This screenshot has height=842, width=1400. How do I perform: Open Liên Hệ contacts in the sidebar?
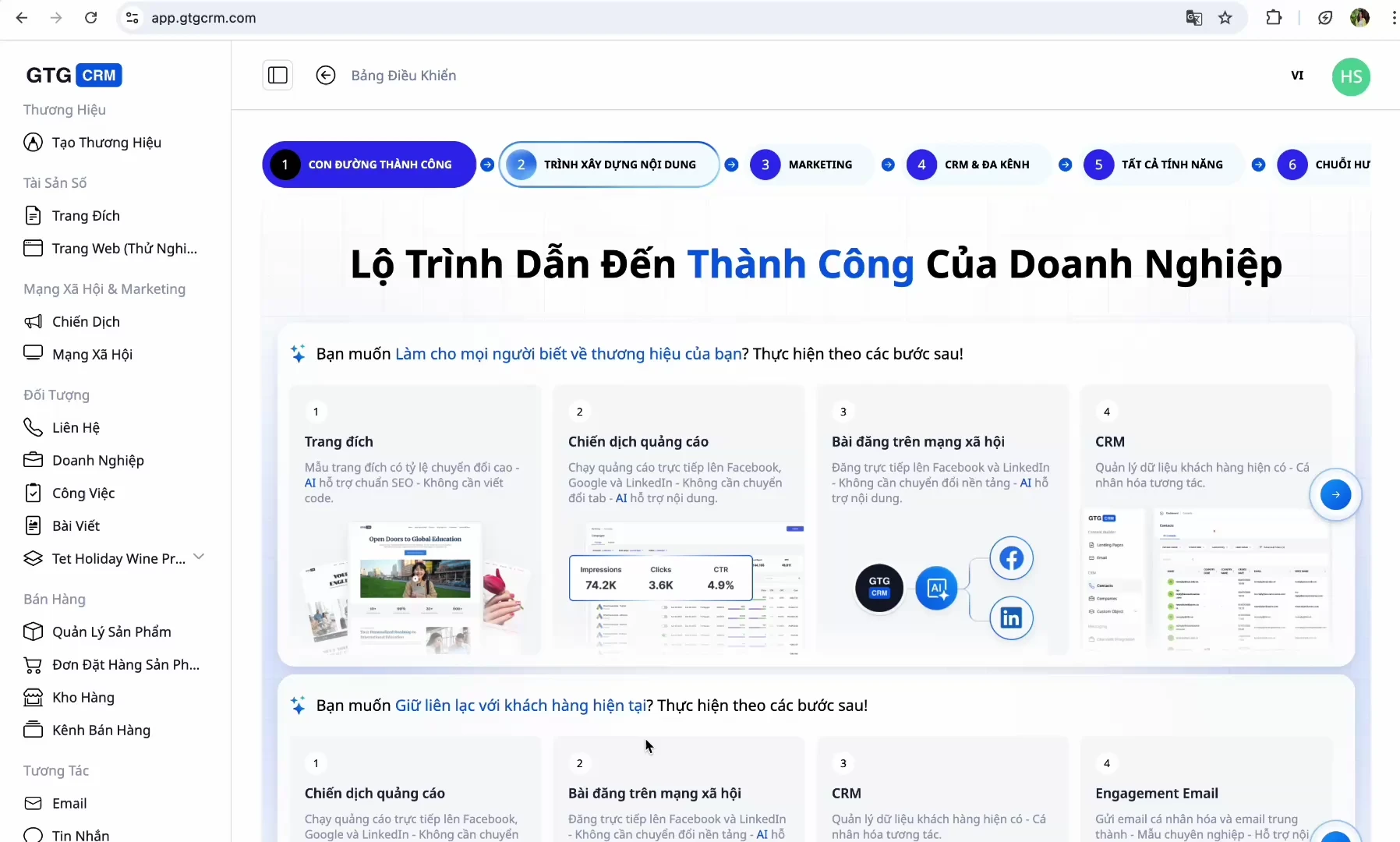tap(76, 428)
